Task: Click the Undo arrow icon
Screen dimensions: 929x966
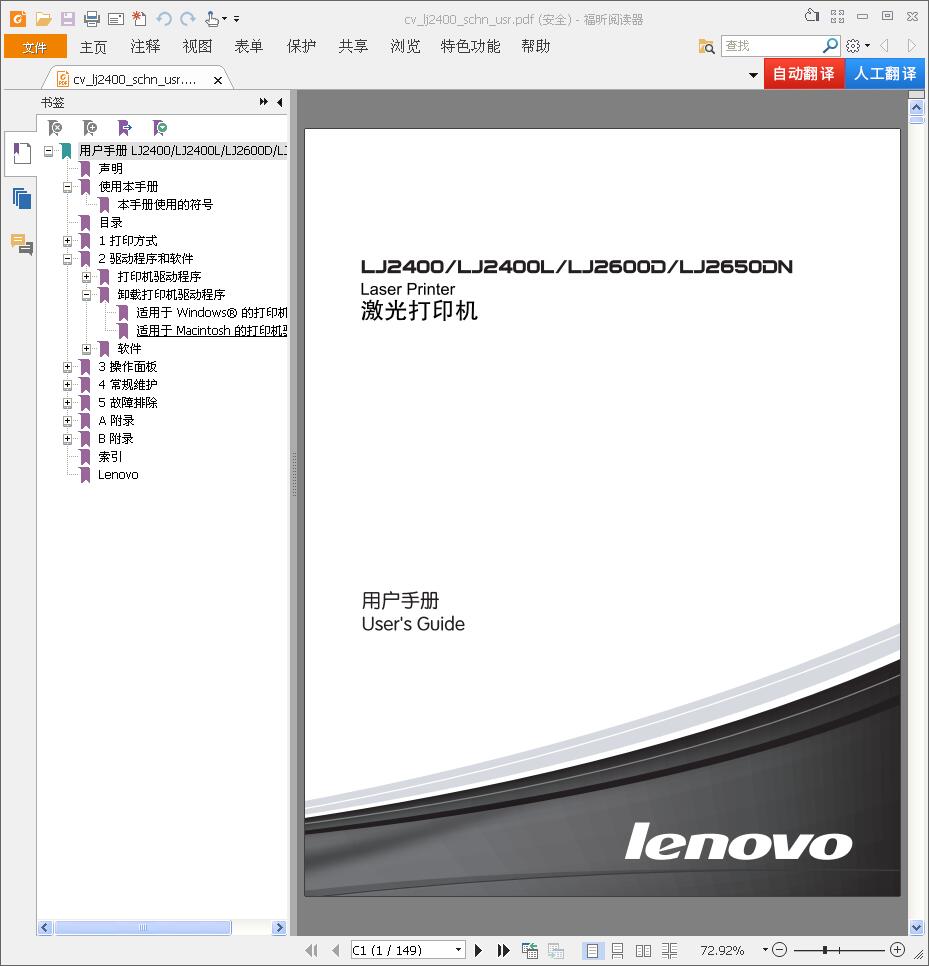Action: pos(164,19)
